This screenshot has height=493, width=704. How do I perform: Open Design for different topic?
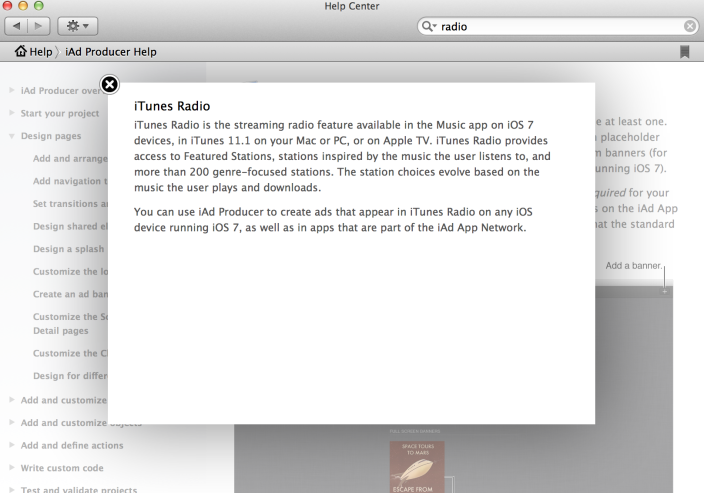[x=70, y=376]
